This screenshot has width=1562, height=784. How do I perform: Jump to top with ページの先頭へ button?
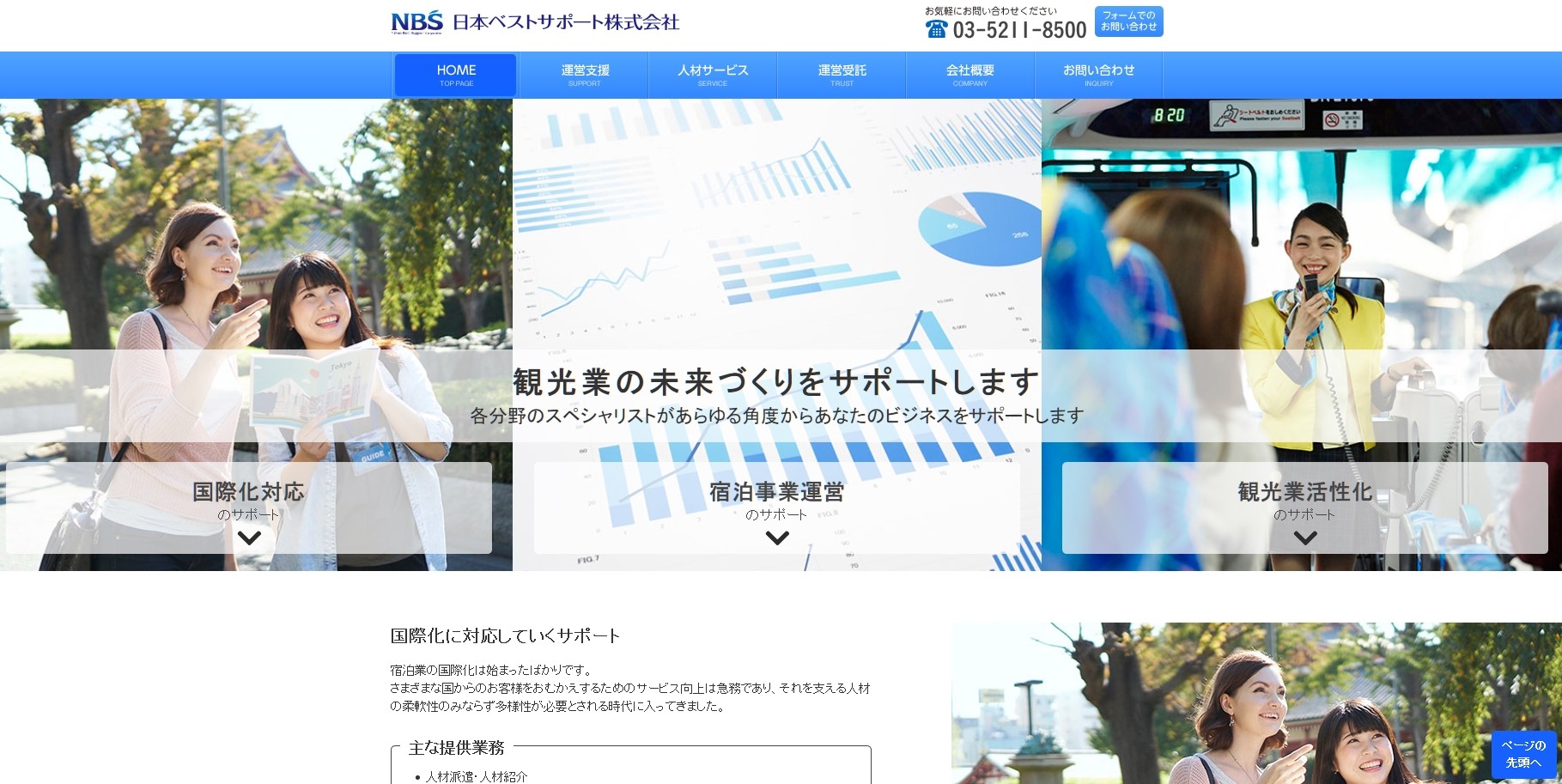pyautogui.click(x=1523, y=754)
